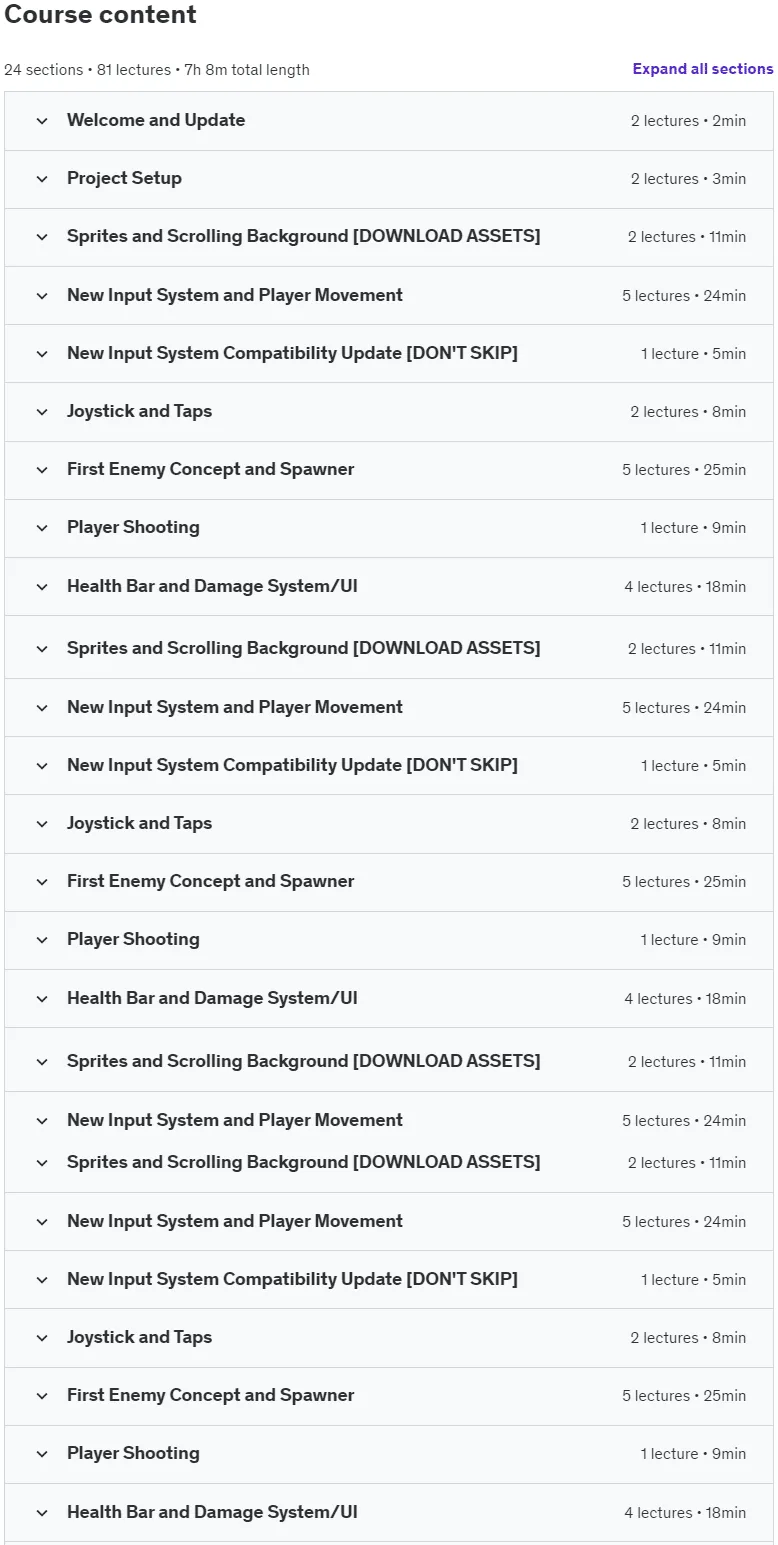This screenshot has width=778, height=1545.
Task: Expand the first Joystick and Taps section
Action: [x=389, y=411]
